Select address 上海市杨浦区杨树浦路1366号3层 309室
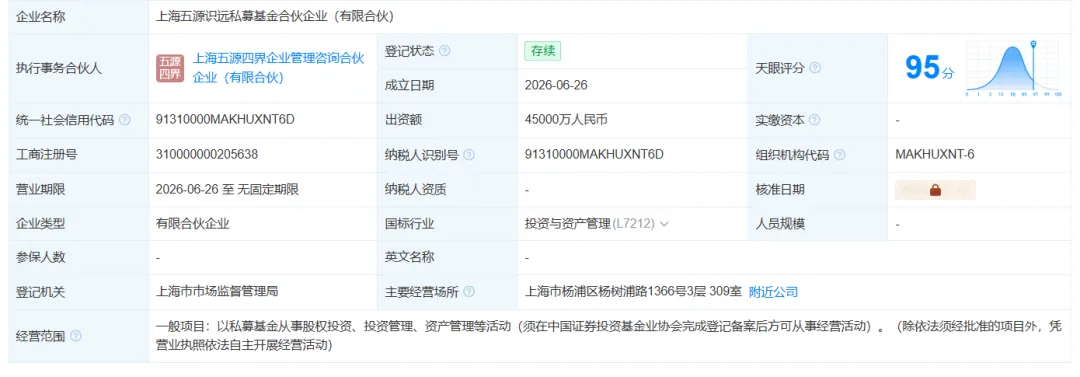 click(633, 292)
